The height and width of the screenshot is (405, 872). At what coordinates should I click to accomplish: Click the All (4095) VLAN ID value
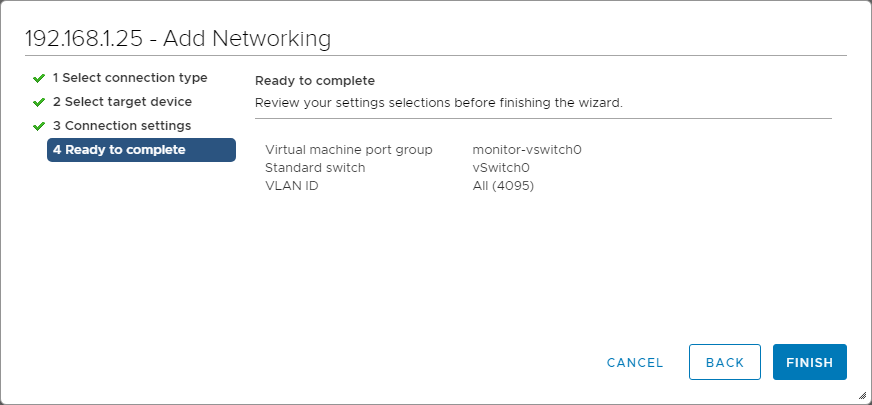click(x=503, y=184)
